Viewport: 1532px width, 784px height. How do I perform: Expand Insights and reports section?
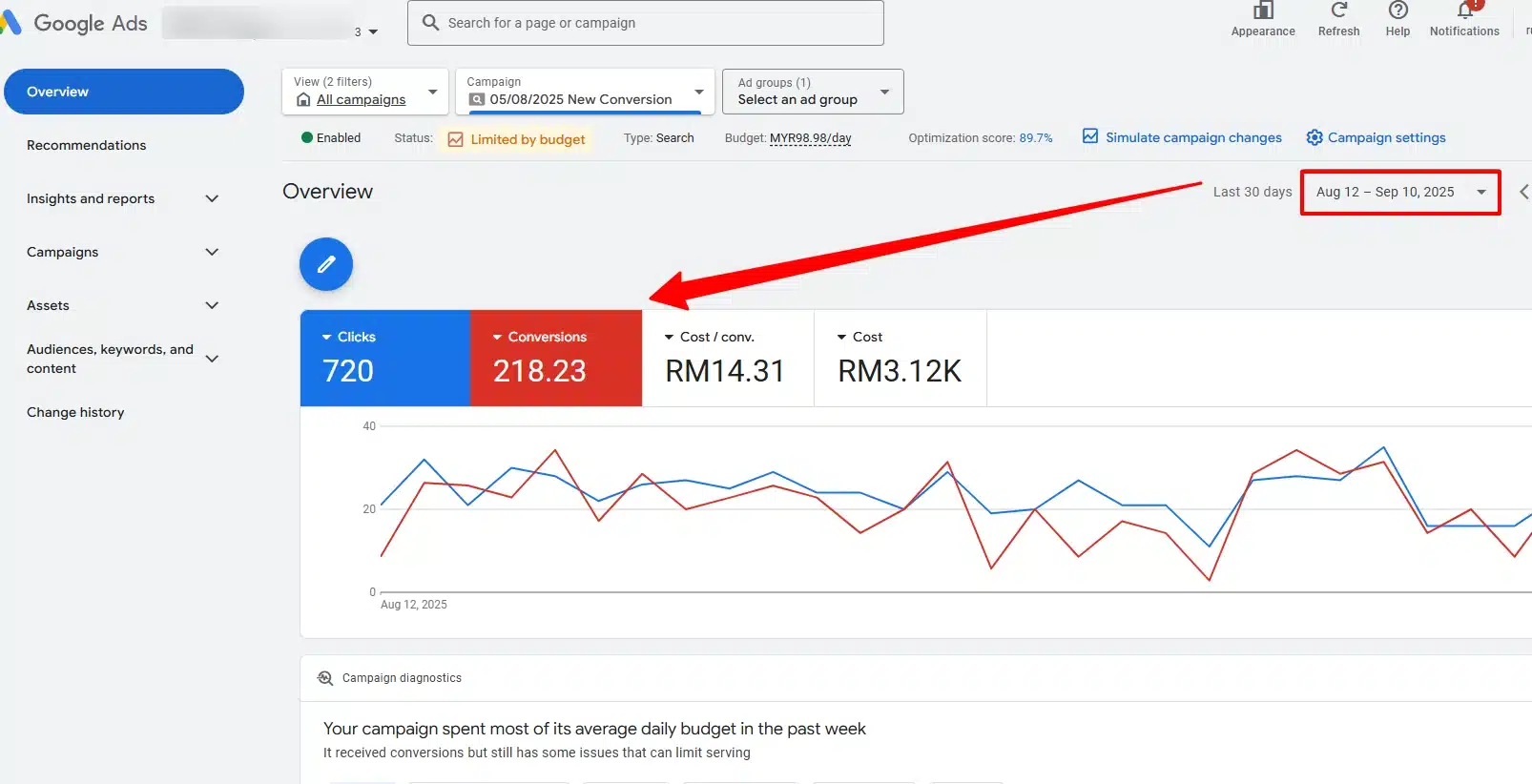(x=123, y=198)
